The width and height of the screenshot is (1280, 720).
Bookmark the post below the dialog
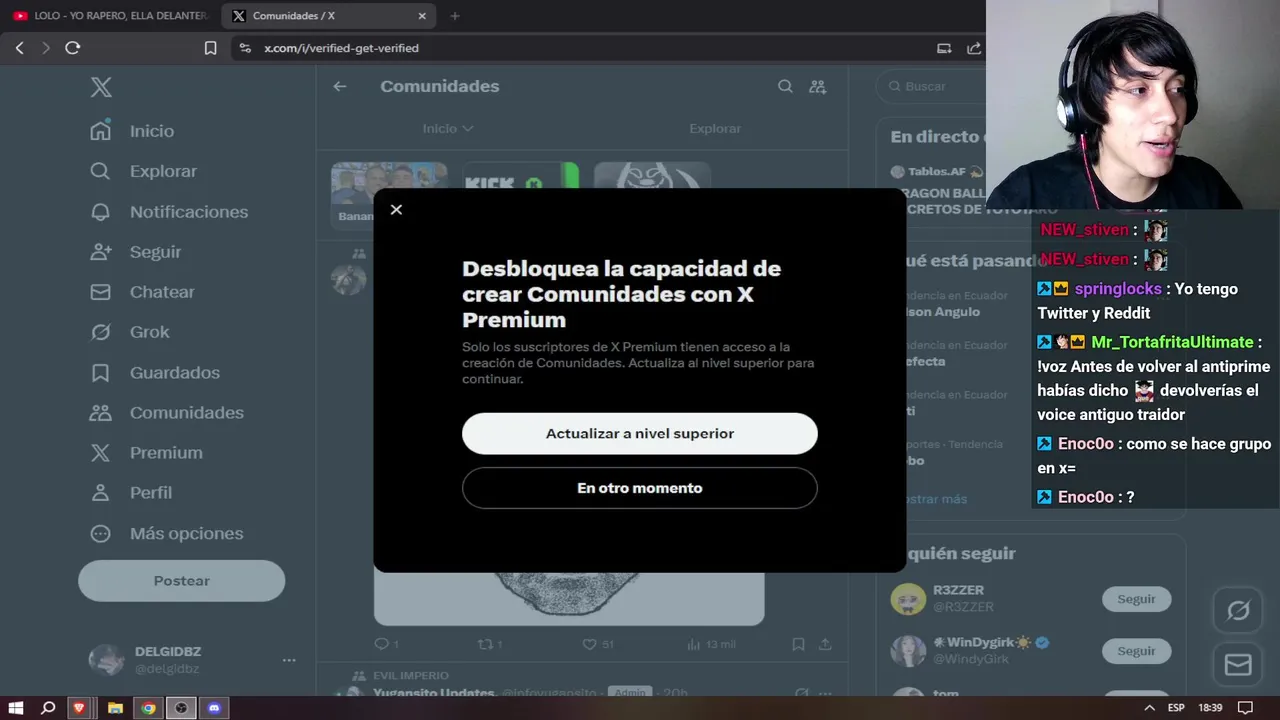798,645
